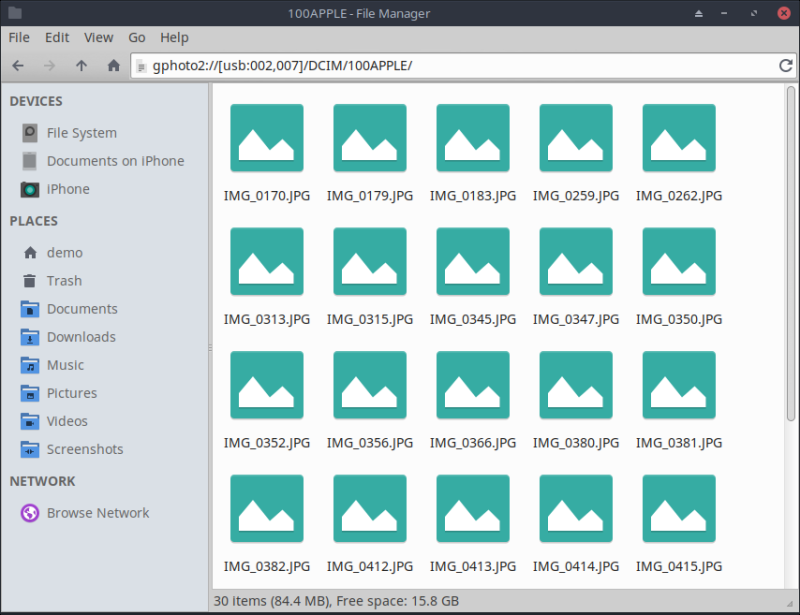
Task: Select the IMG_0366.JPG image
Action: click(472, 385)
